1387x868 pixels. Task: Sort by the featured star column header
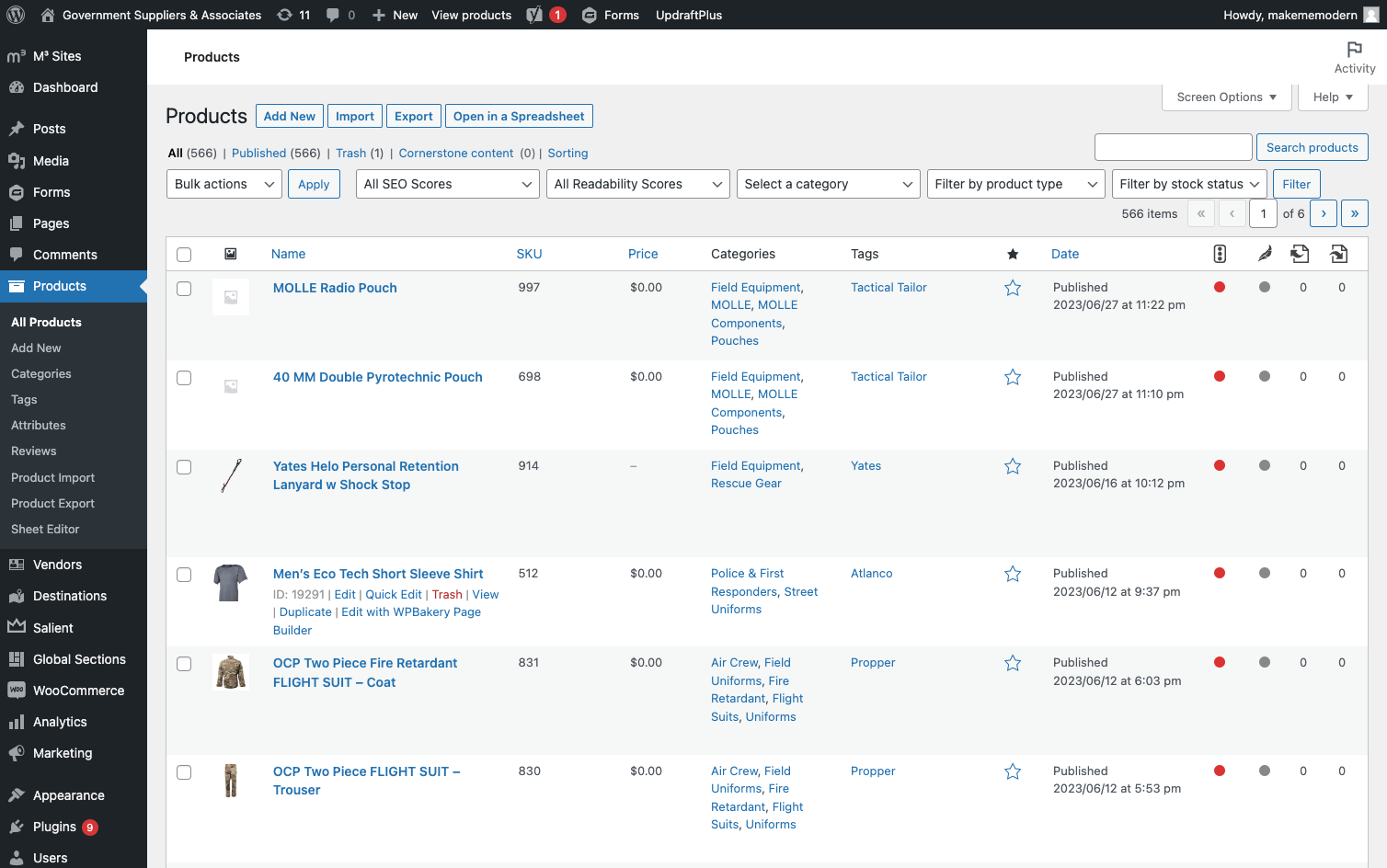[1013, 254]
